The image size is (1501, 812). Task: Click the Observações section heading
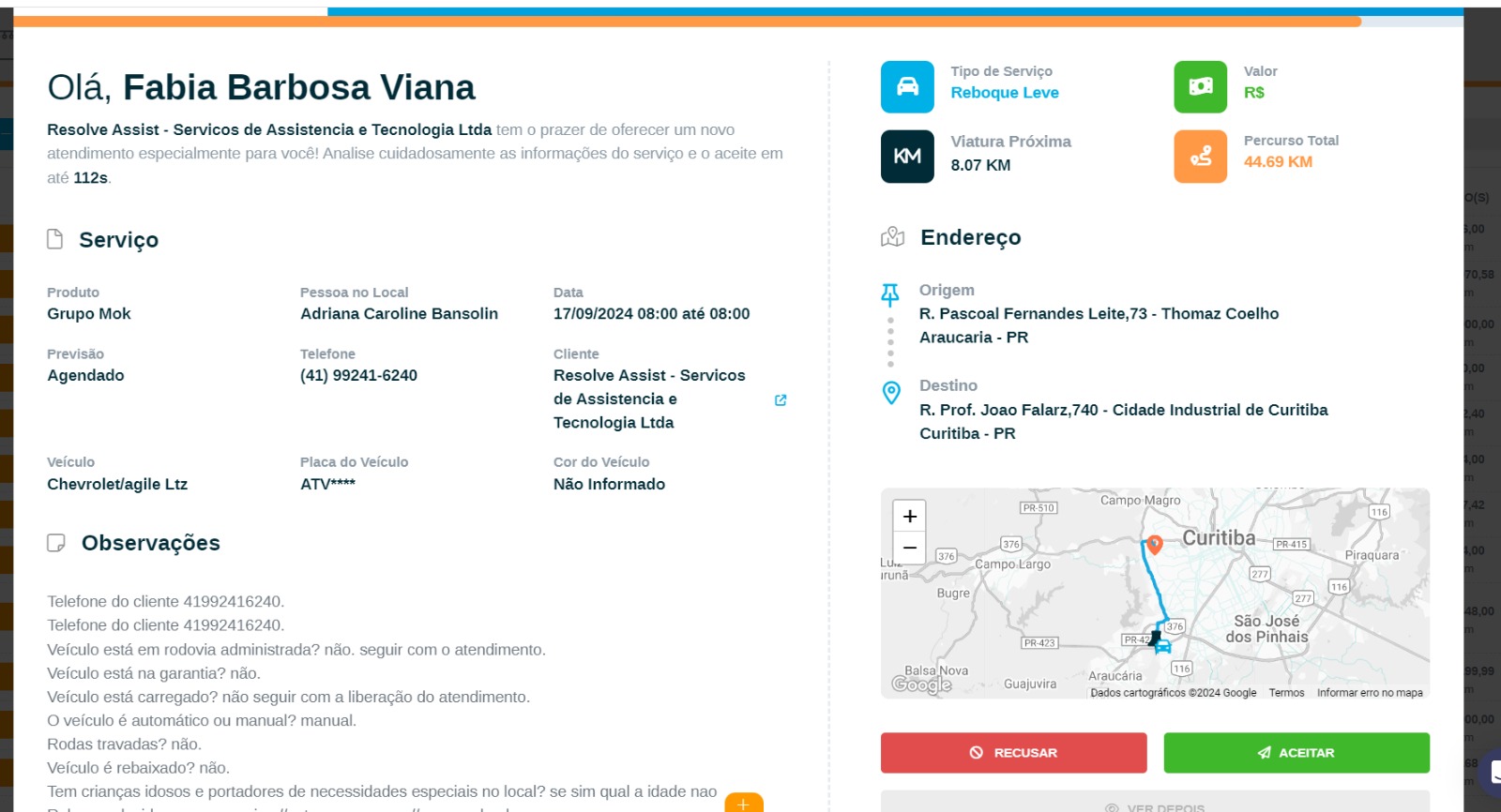pos(151,543)
